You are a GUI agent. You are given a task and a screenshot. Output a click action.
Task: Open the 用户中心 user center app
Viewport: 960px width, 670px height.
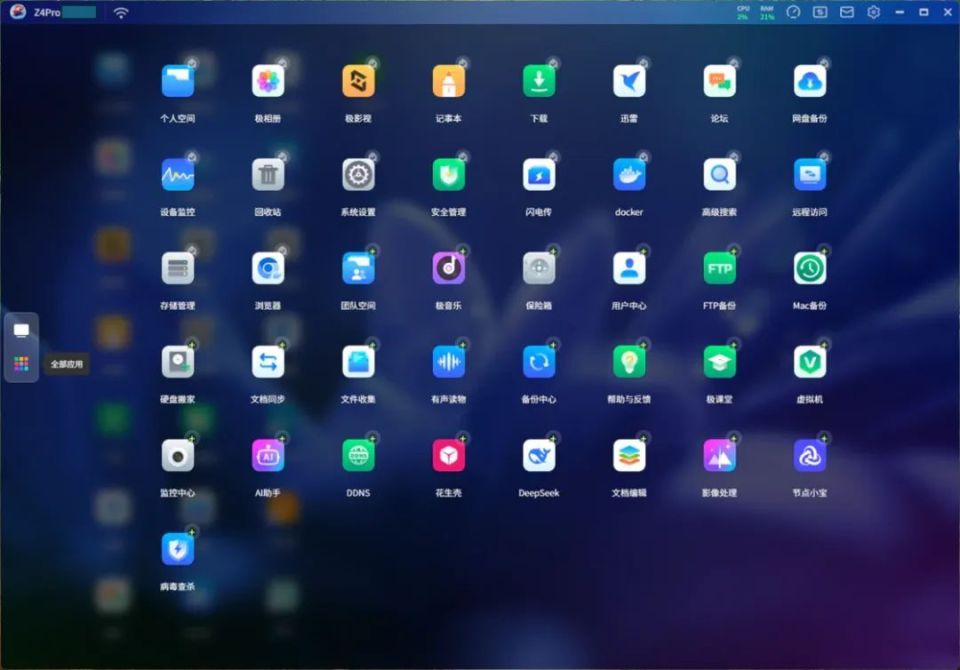[x=629, y=269]
